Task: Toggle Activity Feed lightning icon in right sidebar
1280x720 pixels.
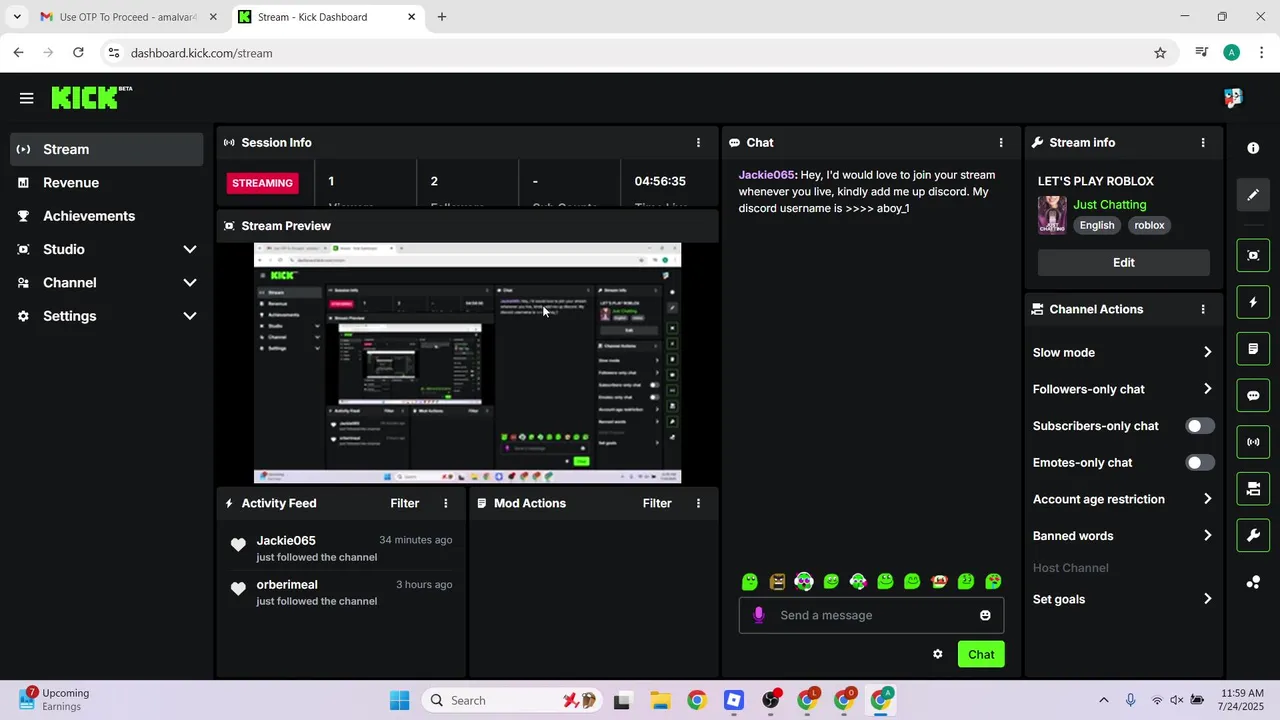Action: [1253, 302]
